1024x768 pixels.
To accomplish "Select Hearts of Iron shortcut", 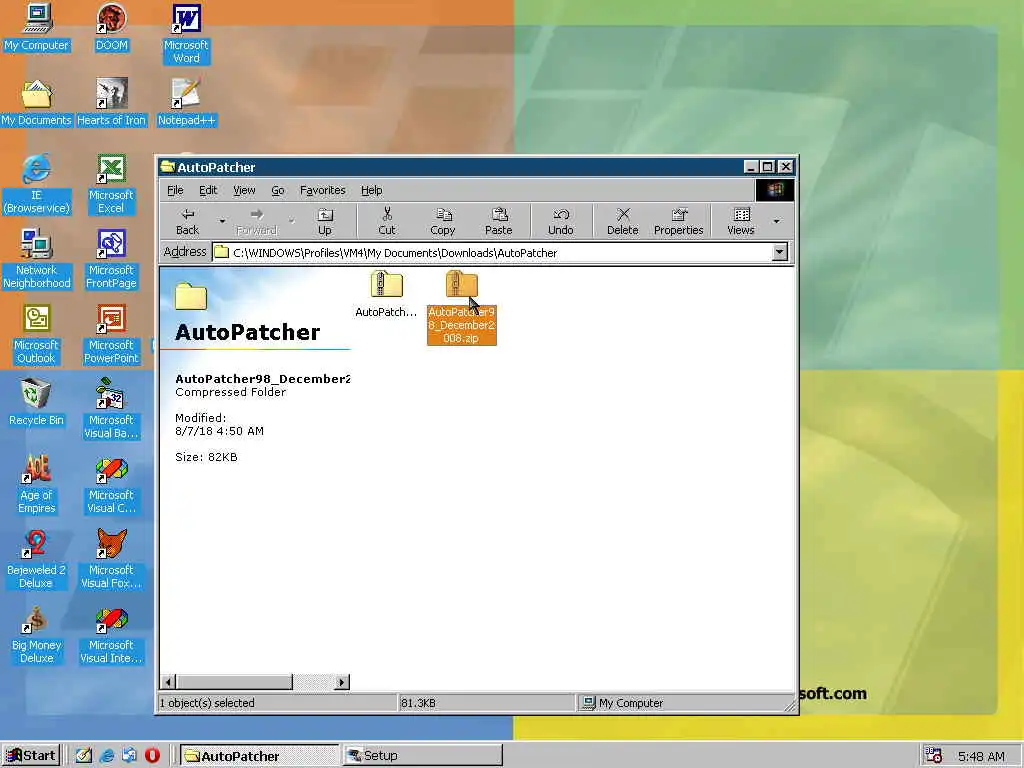I will pyautogui.click(x=112, y=103).
